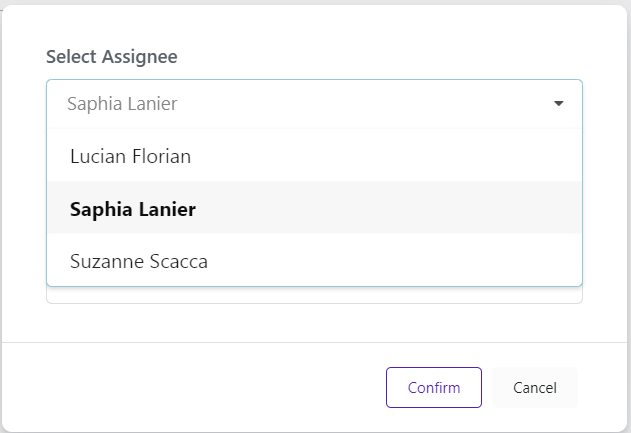The width and height of the screenshot is (631, 433).
Task: Click the first option, Lucian Florian
Action: click(130, 156)
